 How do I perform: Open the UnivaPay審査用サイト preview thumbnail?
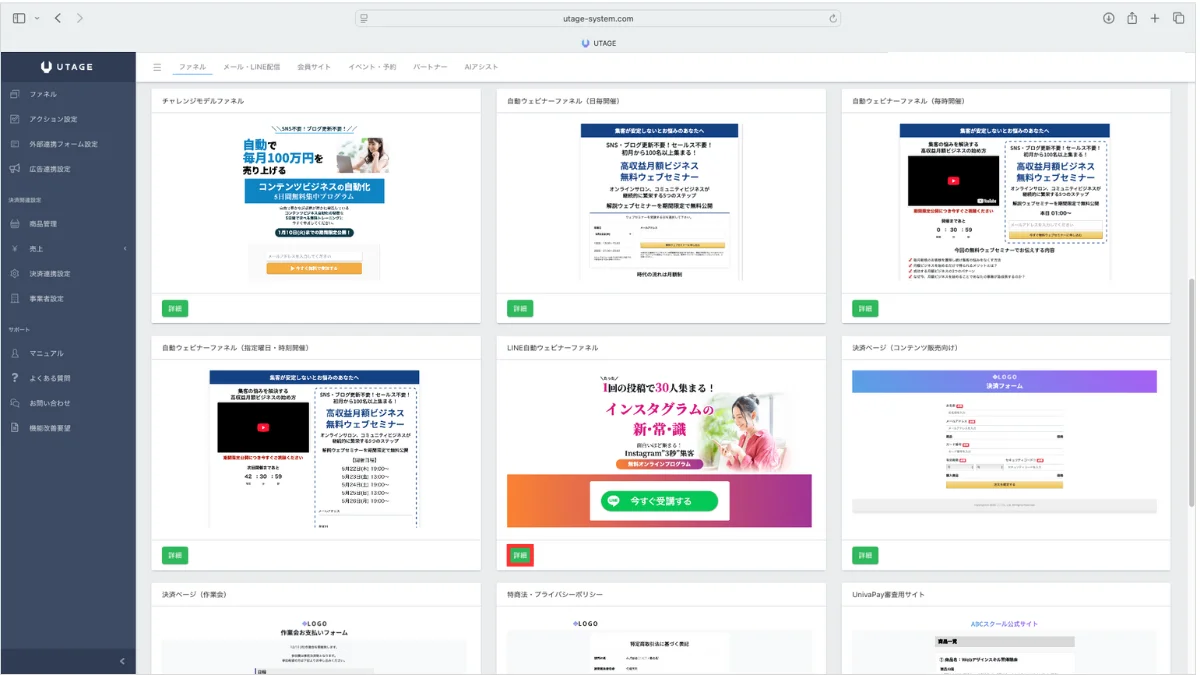[1005, 645]
